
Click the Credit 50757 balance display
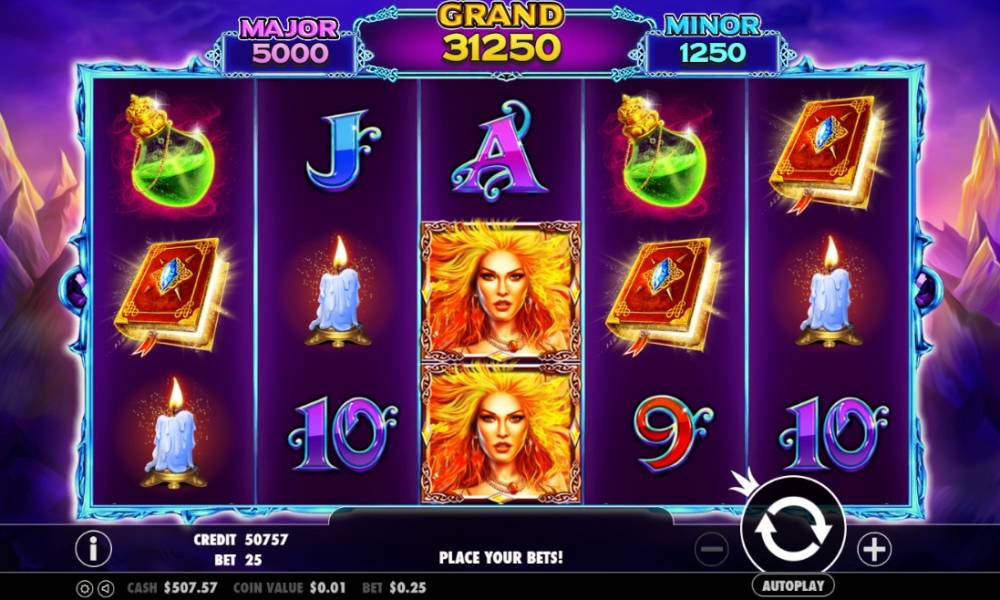(240, 540)
